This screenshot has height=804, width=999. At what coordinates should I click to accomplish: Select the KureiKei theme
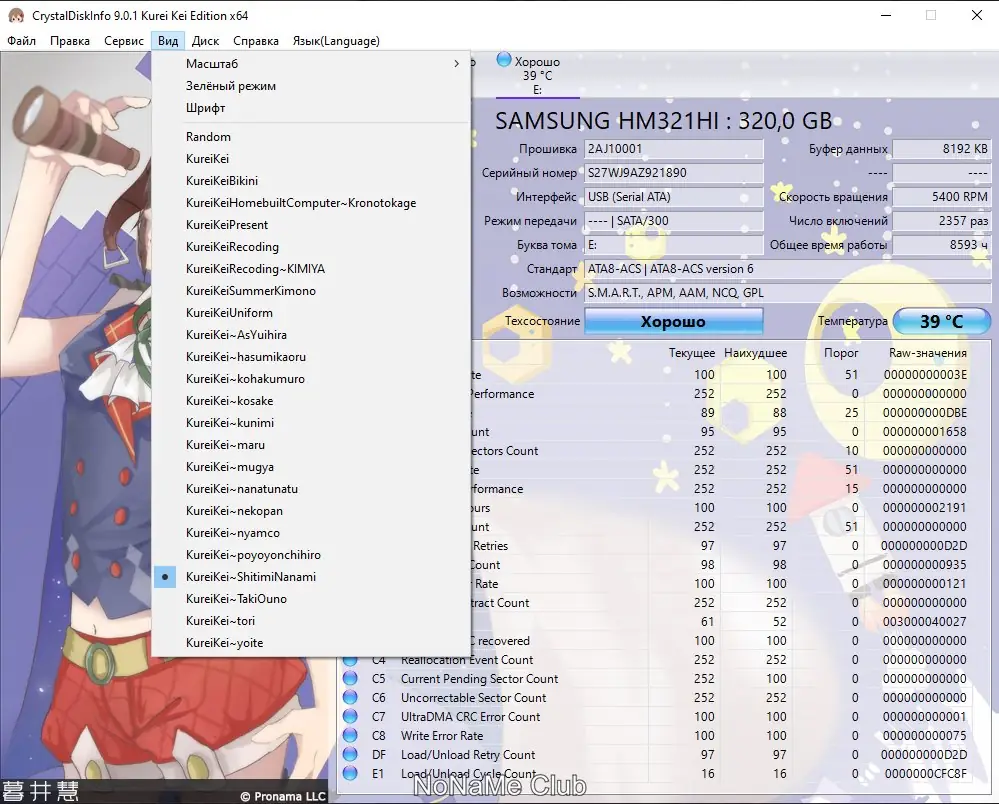pos(311,159)
